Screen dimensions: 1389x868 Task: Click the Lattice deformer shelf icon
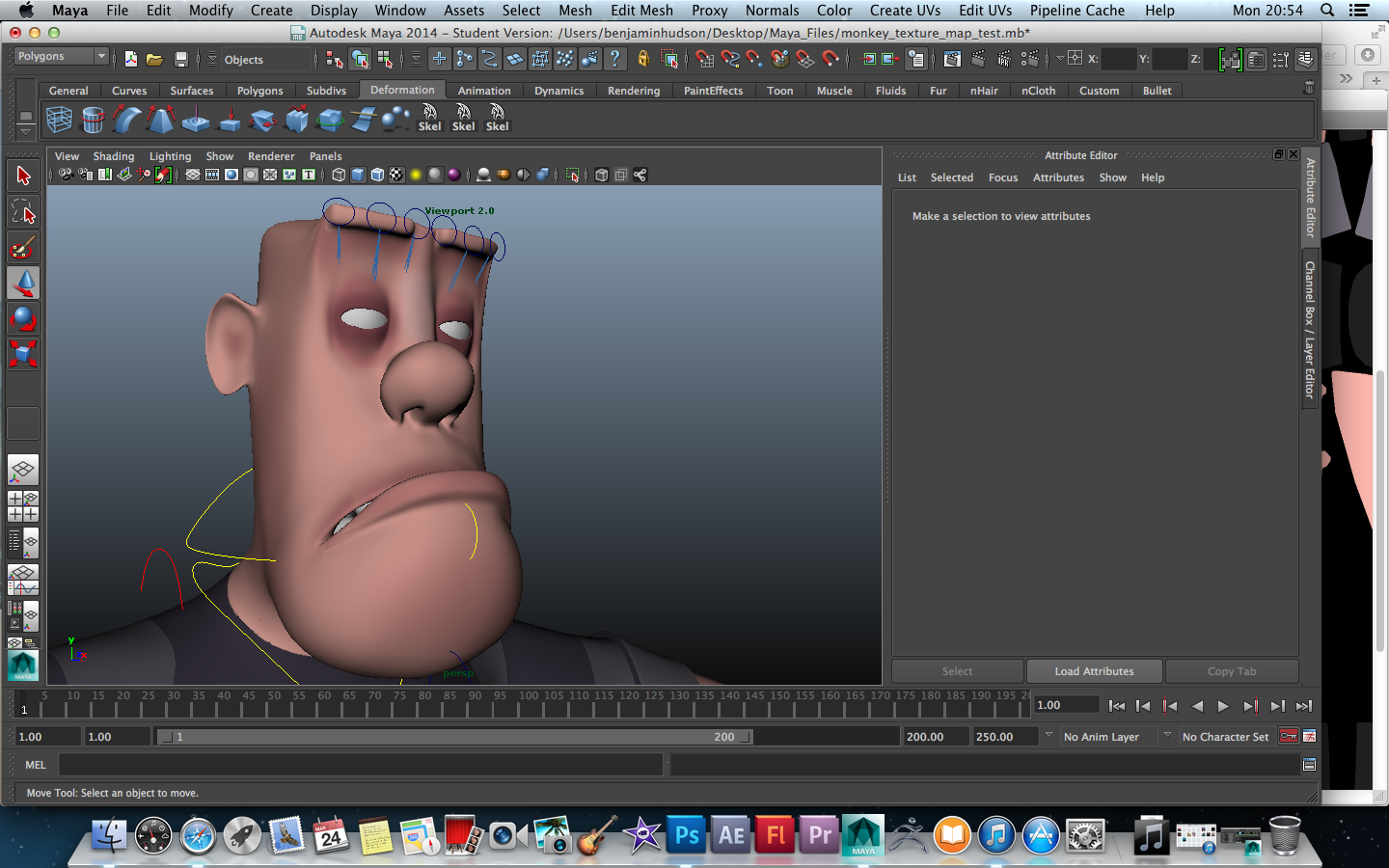(59, 120)
